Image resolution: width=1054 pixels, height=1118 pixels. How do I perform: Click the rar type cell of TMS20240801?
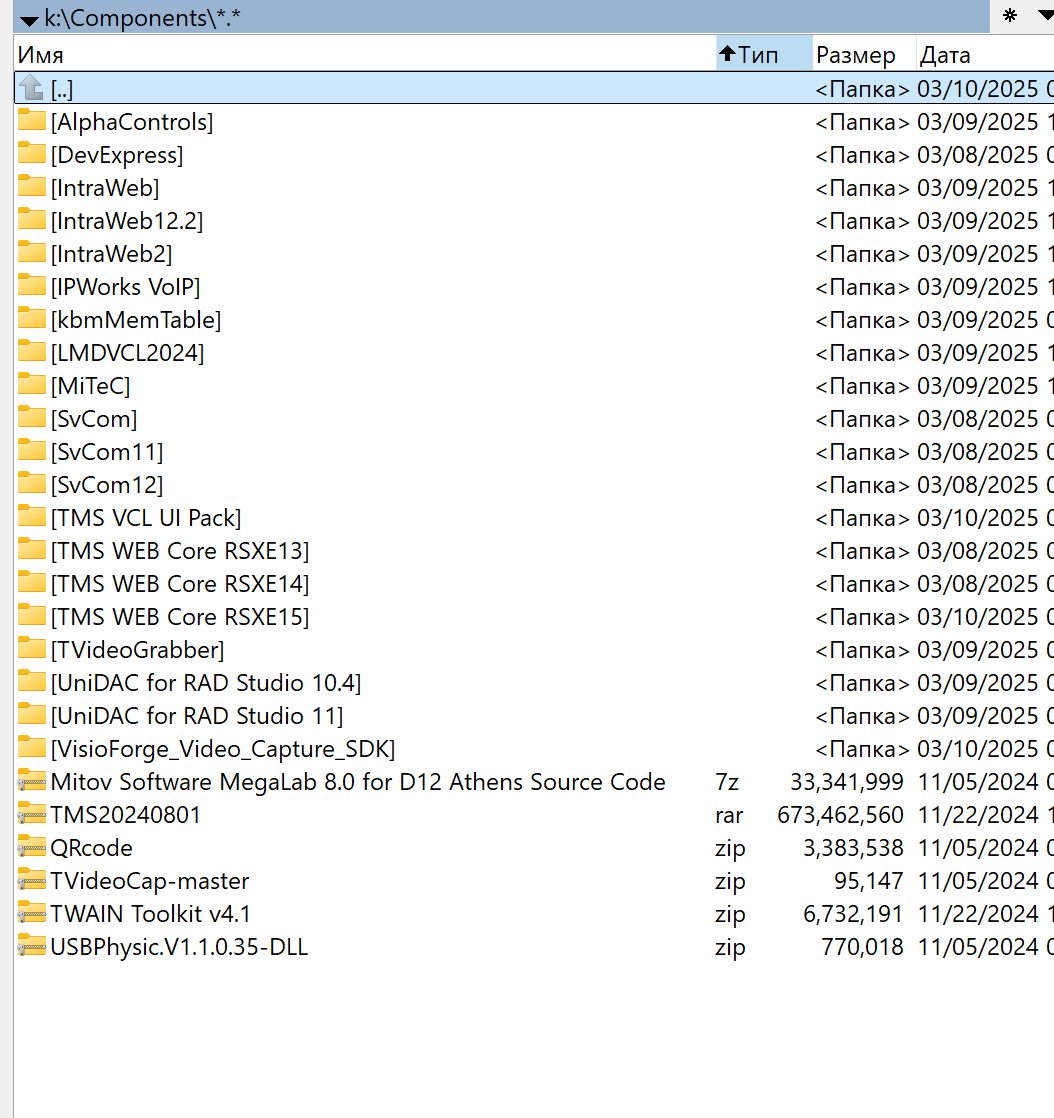pyautogui.click(x=729, y=815)
